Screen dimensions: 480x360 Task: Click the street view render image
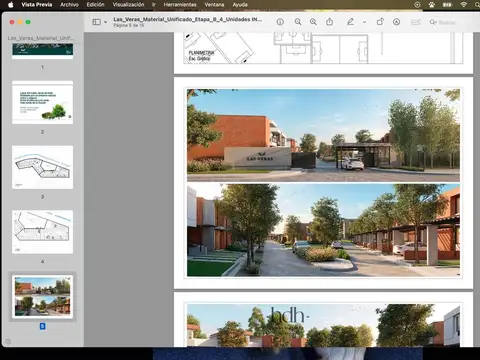[x=323, y=230]
